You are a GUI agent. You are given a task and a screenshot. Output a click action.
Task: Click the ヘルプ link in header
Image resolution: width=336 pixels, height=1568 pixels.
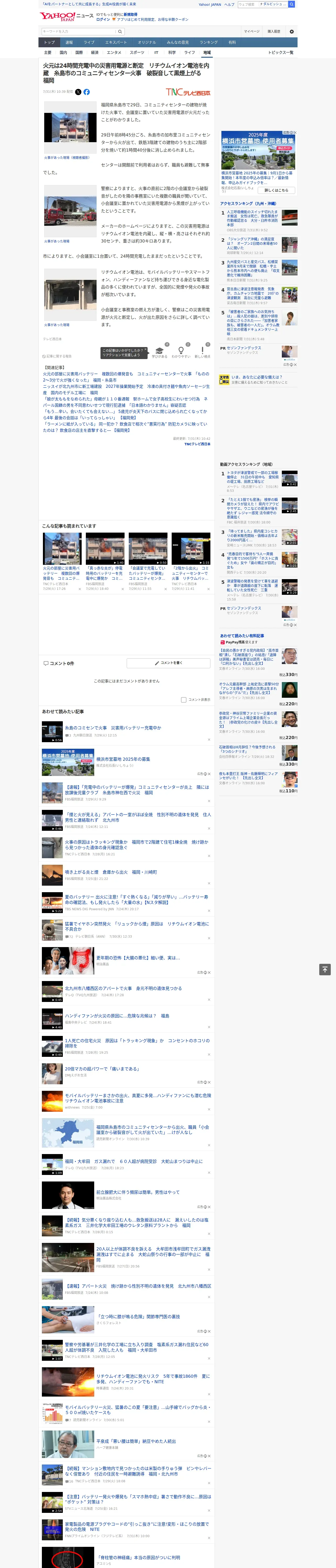pyautogui.click(x=229, y=4)
